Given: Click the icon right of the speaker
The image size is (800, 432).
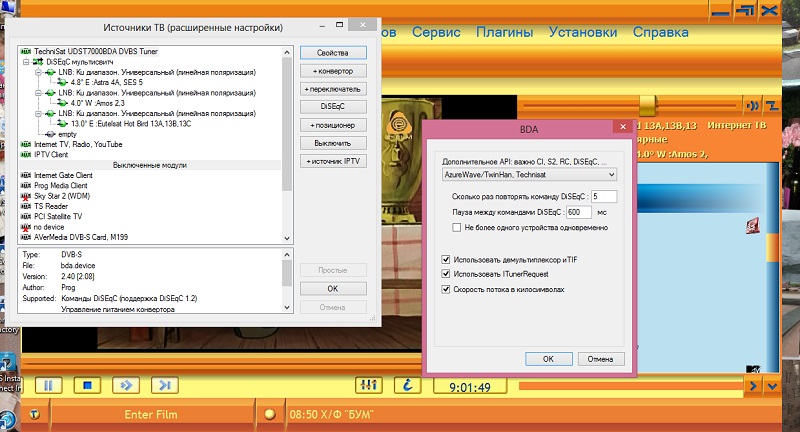Looking at the screenshot, I should 772,106.
